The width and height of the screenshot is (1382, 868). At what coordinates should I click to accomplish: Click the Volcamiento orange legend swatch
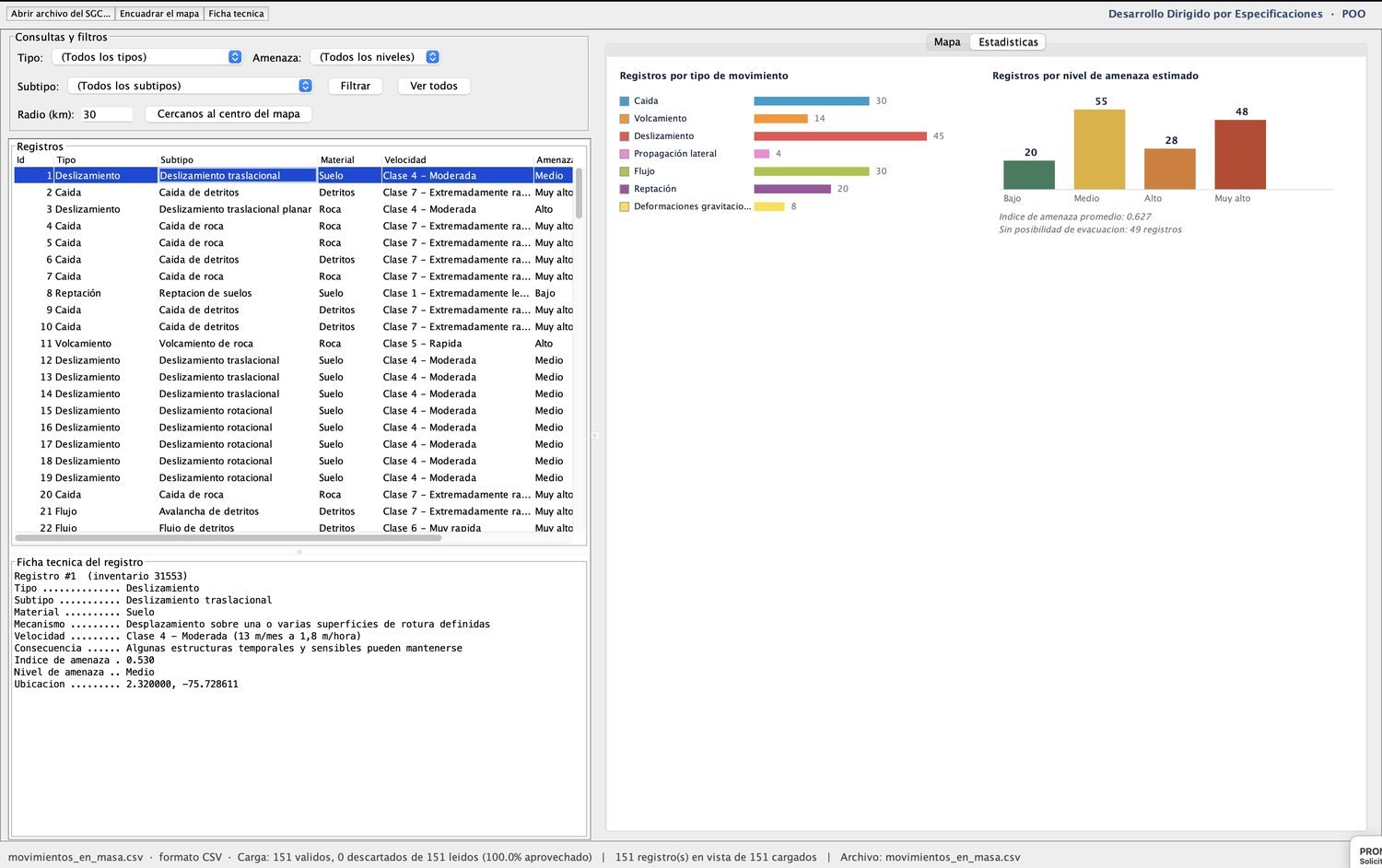pos(625,119)
